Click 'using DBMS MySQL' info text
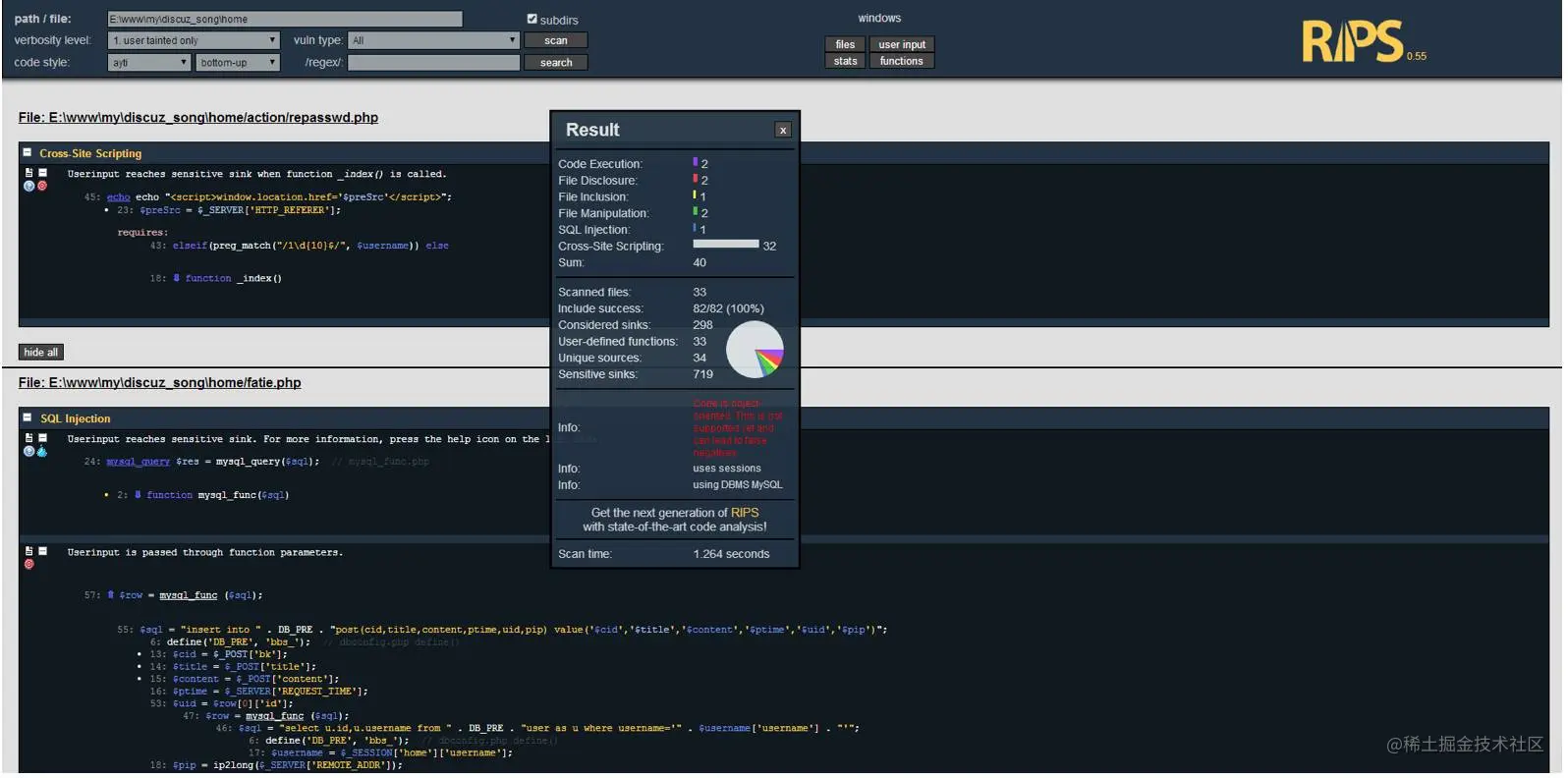The image size is (1568, 778). 738,485
